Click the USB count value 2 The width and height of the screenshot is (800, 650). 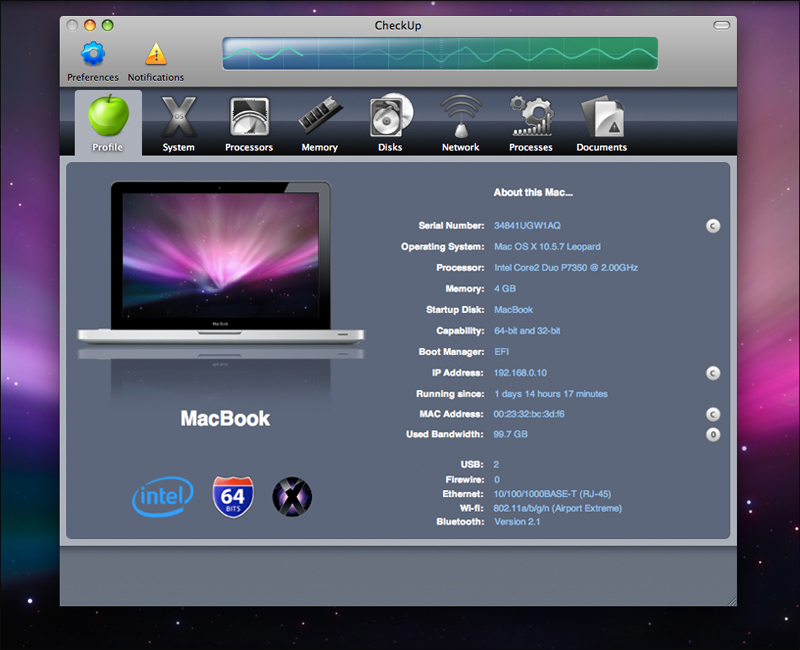pyautogui.click(x=496, y=464)
